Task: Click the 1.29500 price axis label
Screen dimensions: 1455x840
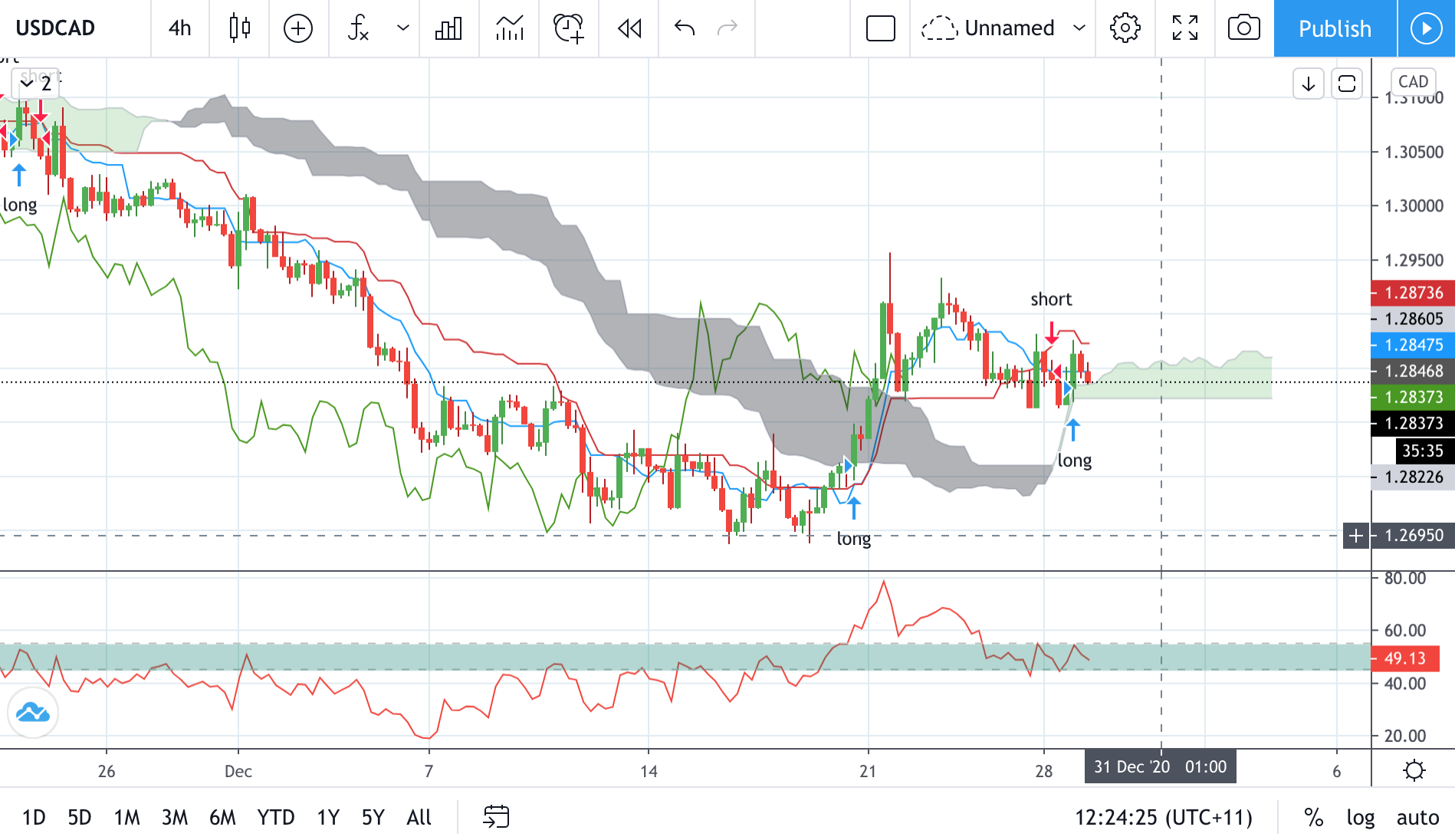Action: pyautogui.click(x=1414, y=261)
